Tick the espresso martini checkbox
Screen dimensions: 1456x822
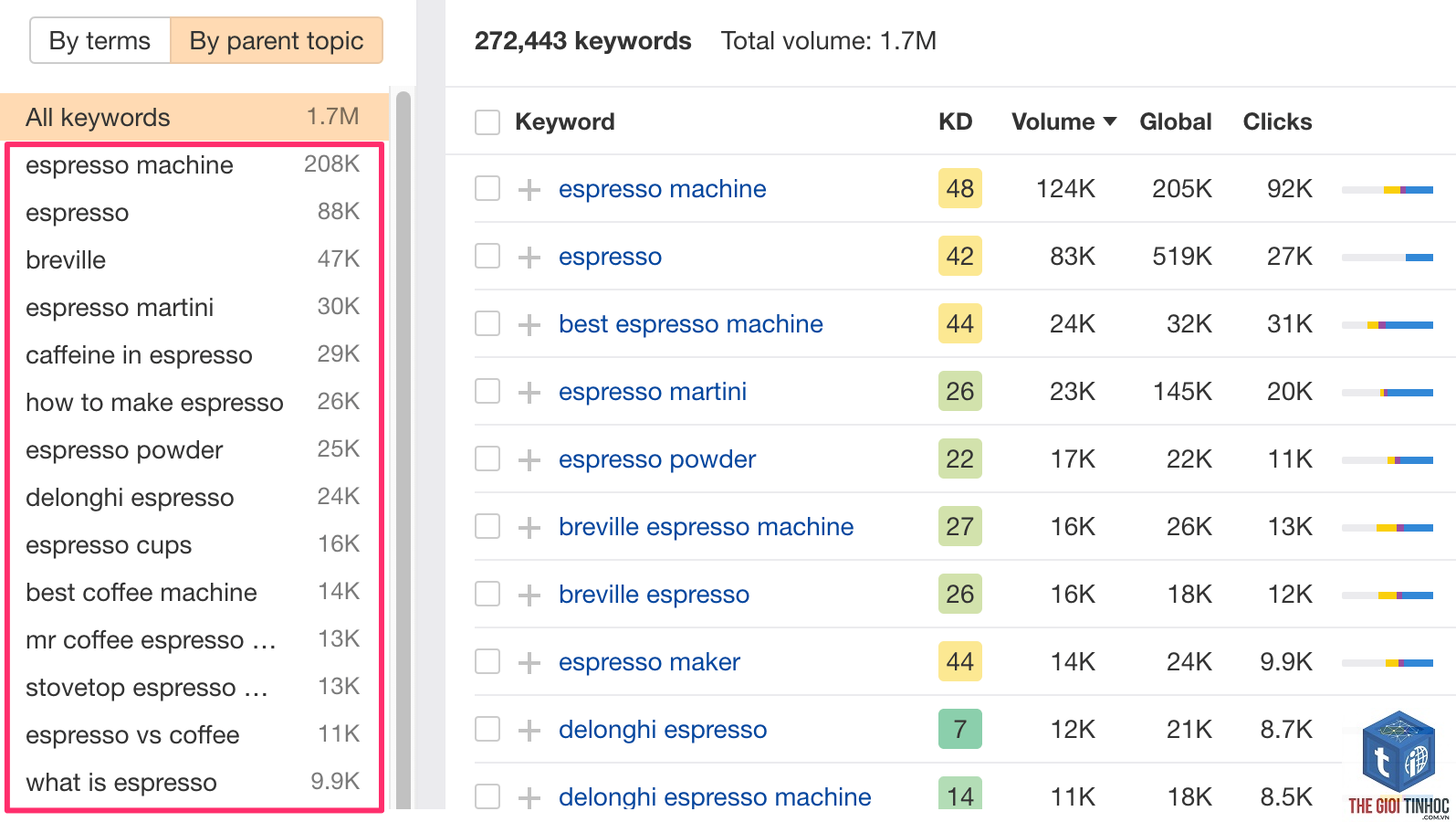pyautogui.click(x=487, y=391)
